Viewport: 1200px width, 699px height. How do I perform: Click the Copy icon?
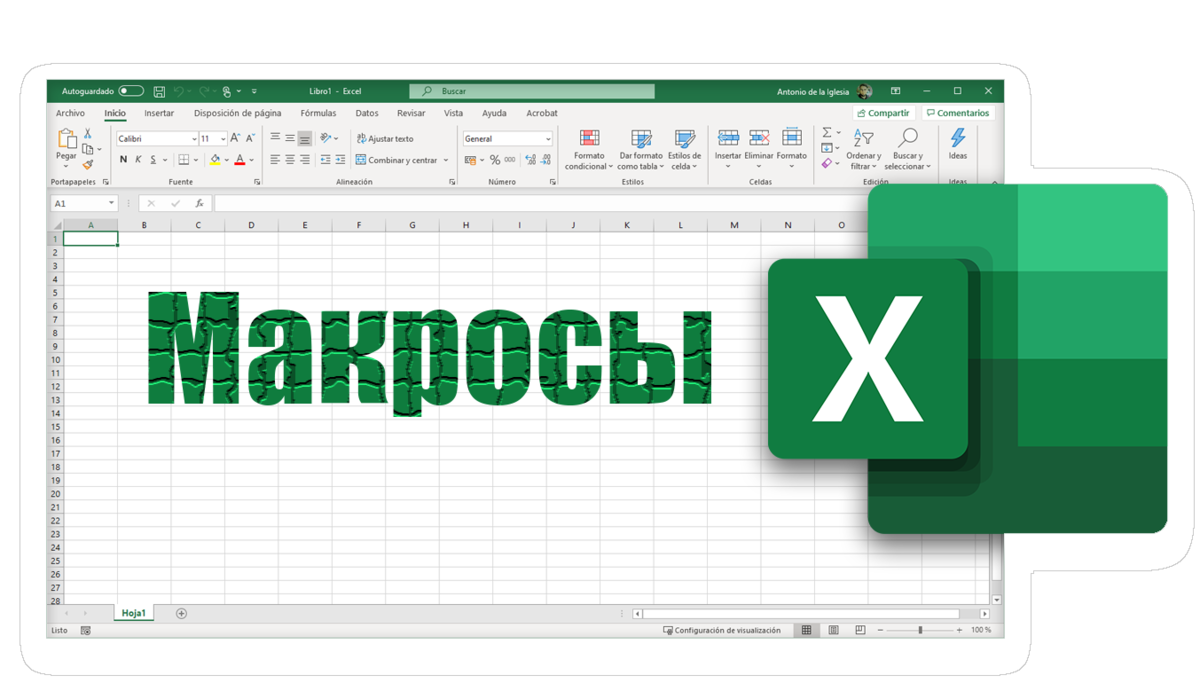tap(88, 149)
